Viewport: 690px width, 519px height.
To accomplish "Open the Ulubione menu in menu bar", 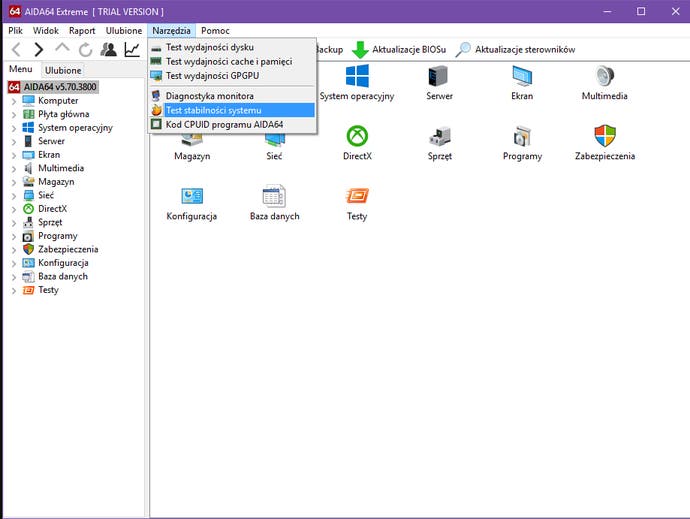I will tap(124, 30).
